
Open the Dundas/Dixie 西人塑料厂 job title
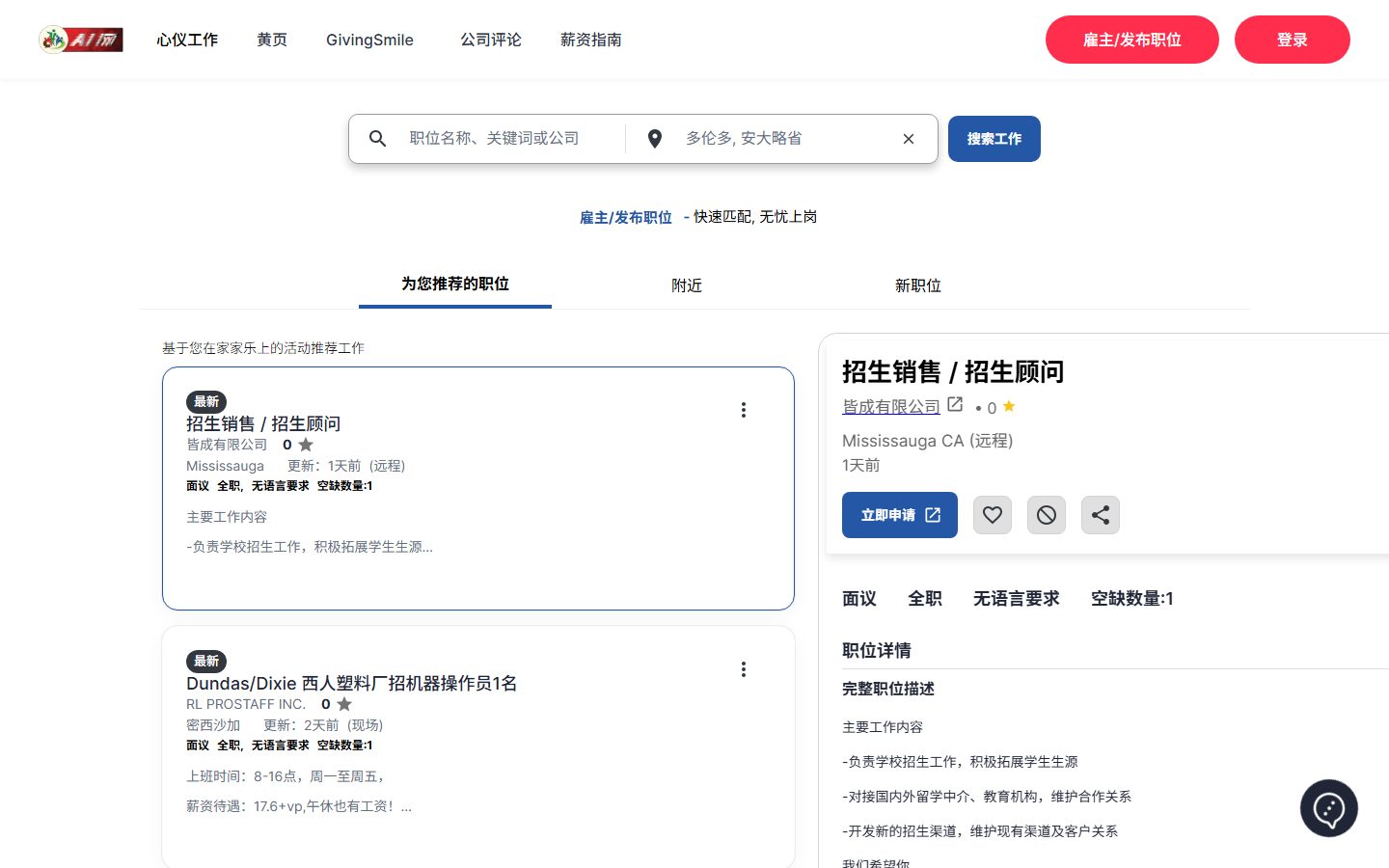pyautogui.click(x=351, y=683)
